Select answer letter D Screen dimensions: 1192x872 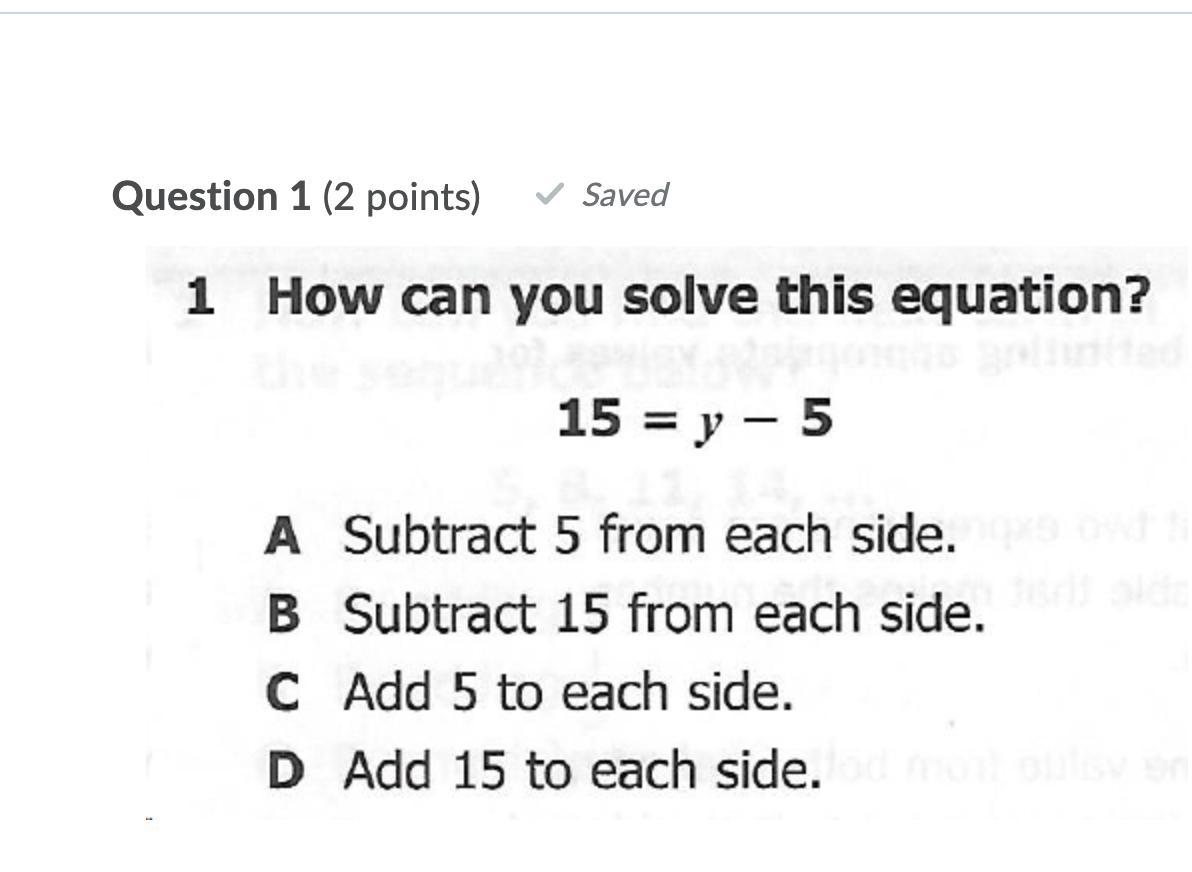tap(284, 771)
